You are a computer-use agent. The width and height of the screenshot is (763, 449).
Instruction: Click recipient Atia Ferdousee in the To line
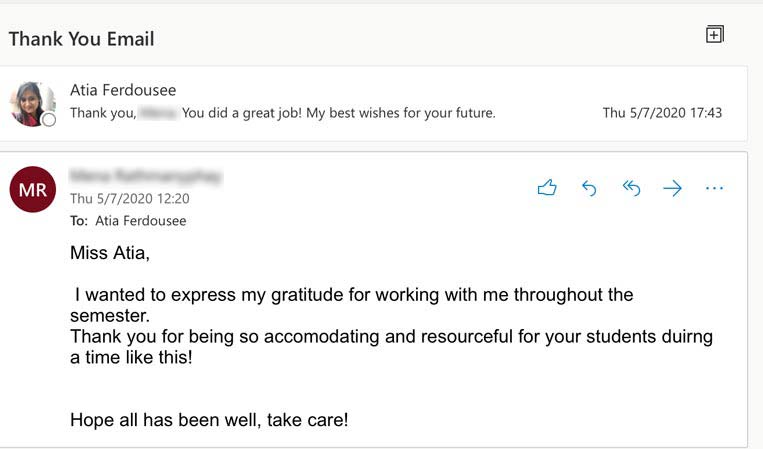pos(141,220)
